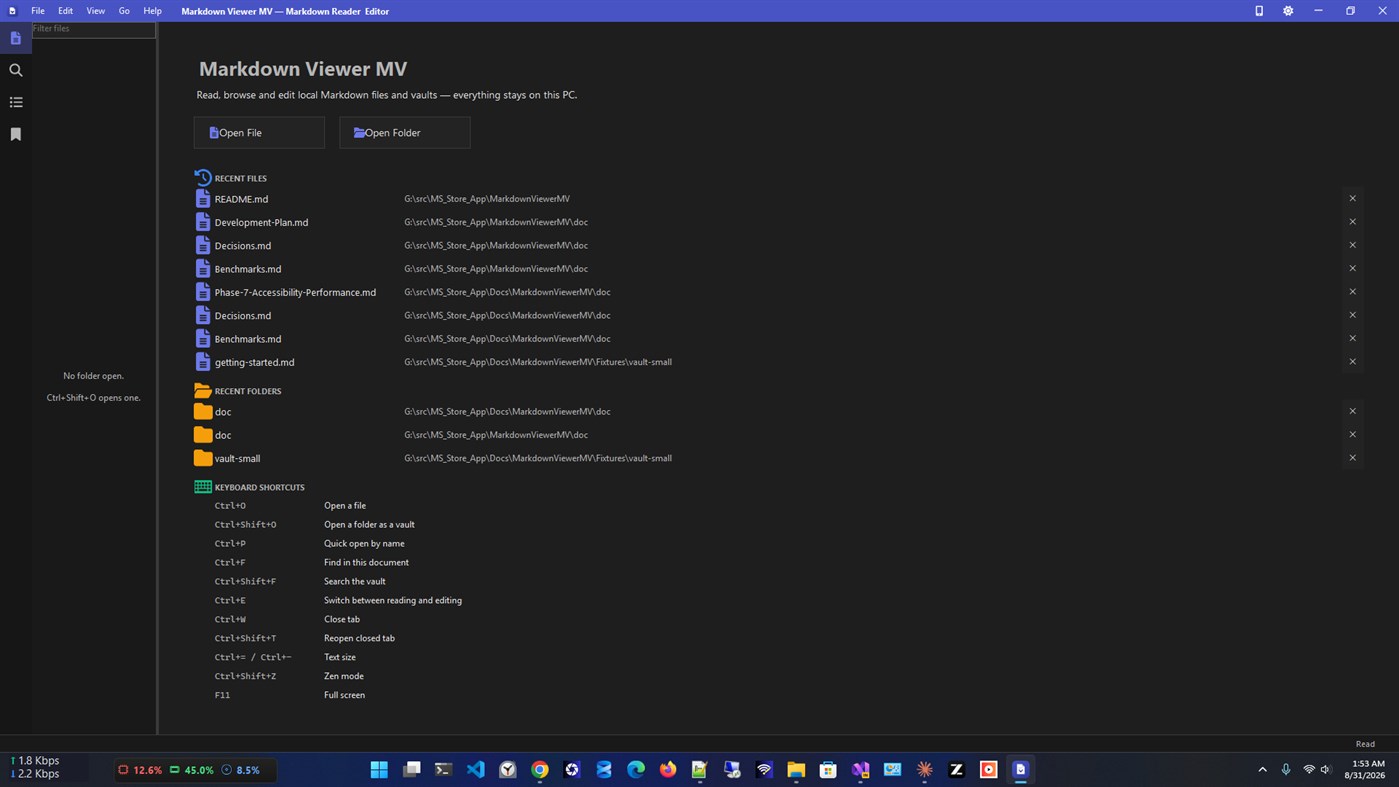
Task: Open Visual Studio Code from taskbar
Action: 476,769
